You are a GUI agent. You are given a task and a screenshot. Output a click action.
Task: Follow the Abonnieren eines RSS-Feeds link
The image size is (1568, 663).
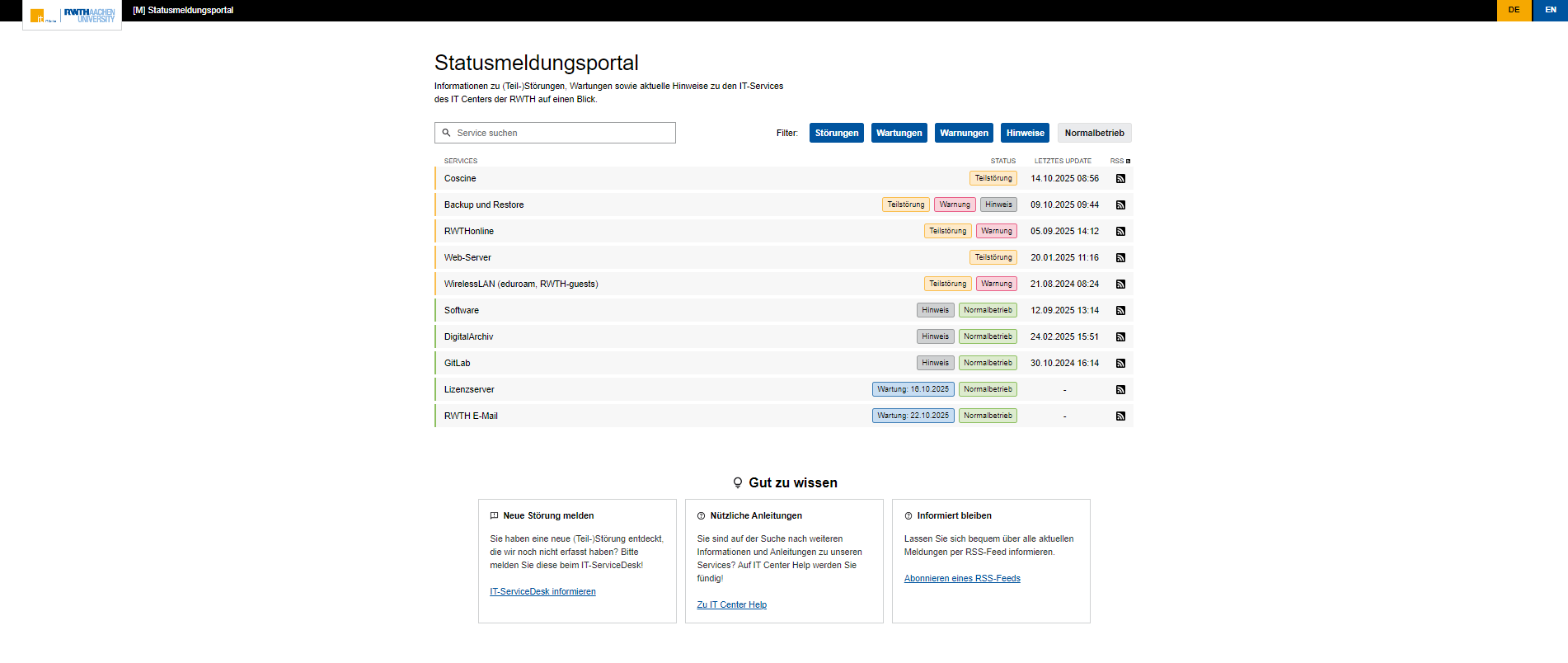click(962, 579)
